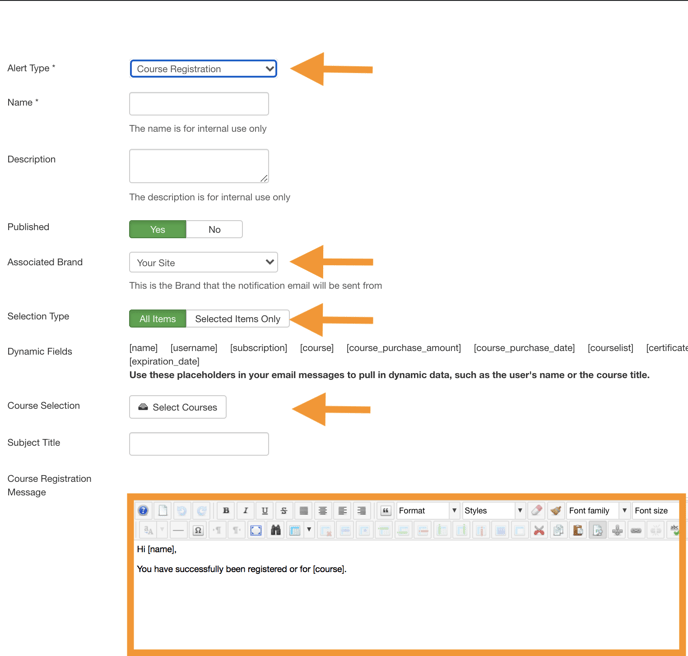Expand the table icon dropdown arrow
The height and width of the screenshot is (656, 688).
coord(309,530)
